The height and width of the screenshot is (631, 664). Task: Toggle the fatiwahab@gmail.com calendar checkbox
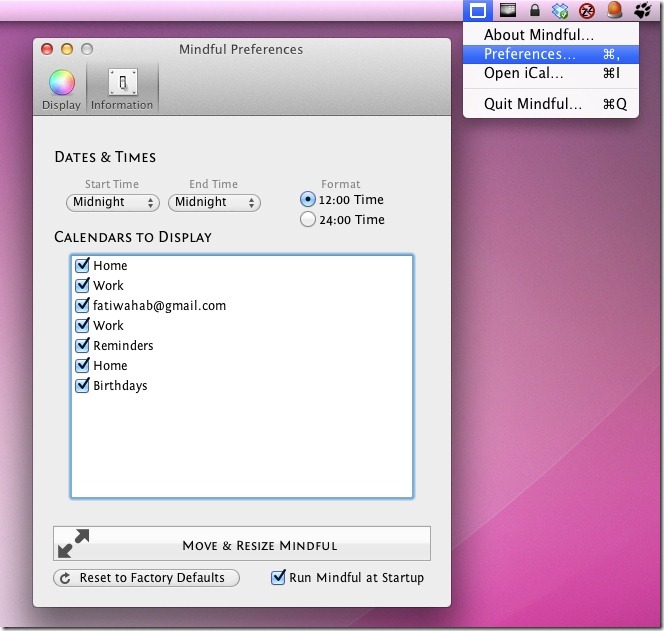[x=82, y=305]
